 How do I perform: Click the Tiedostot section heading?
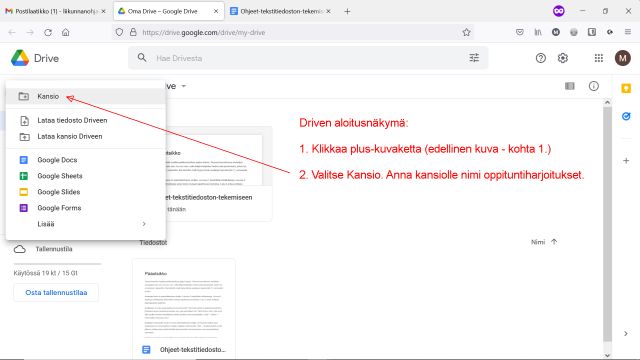pyautogui.click(x=153, y=242)
